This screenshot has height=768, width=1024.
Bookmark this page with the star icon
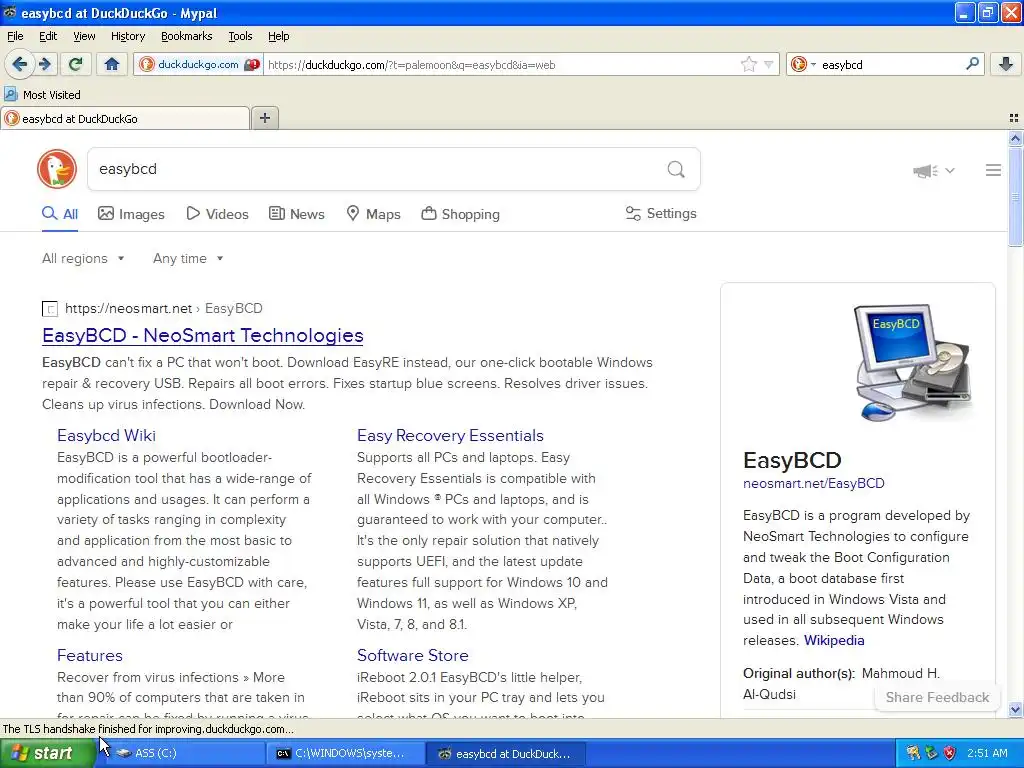(748, 64)
